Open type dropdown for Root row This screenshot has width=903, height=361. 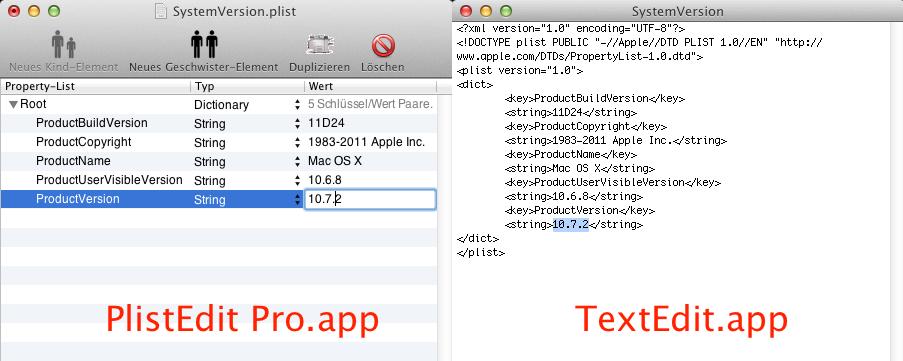297,105
